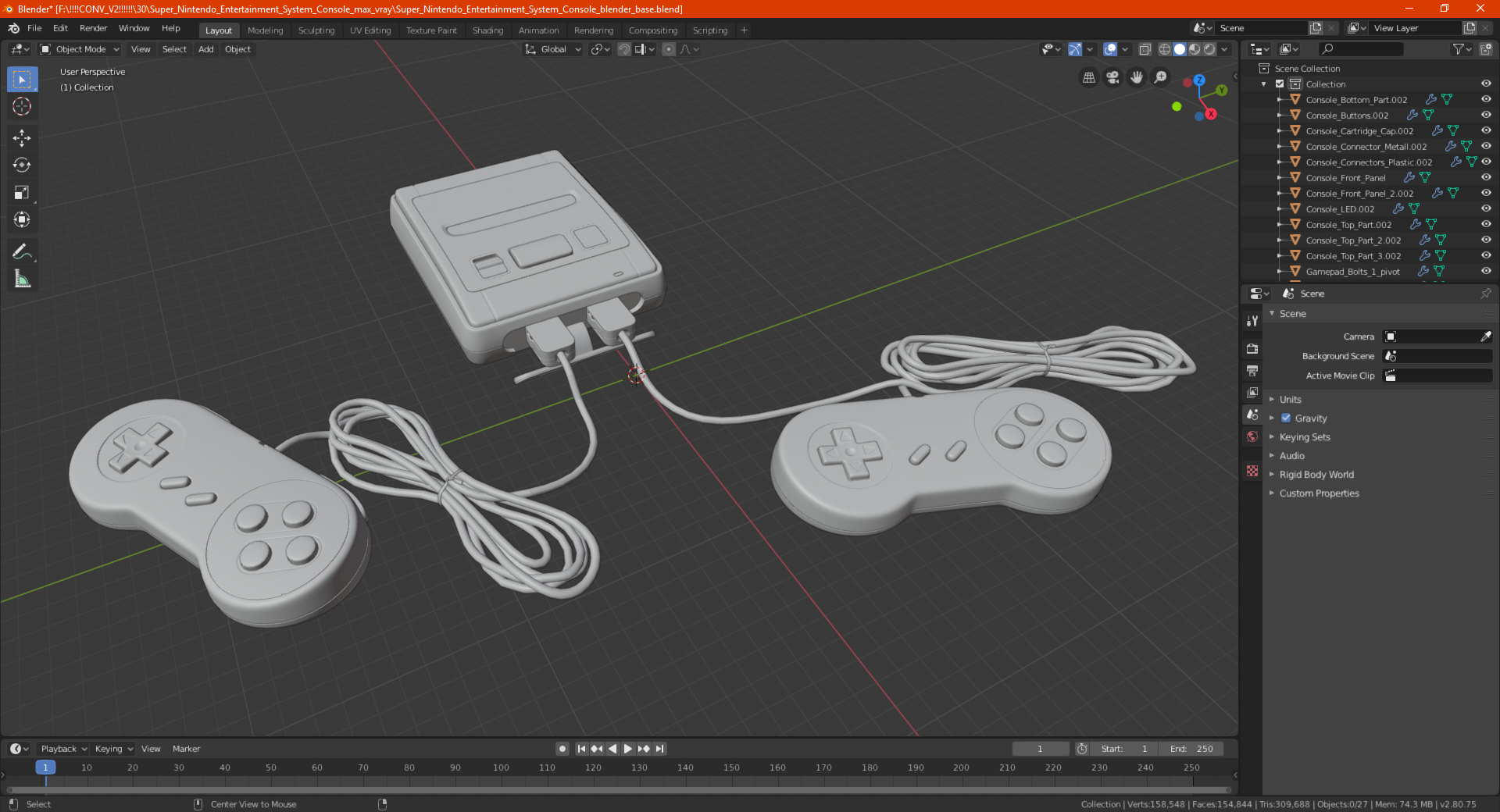Switch to the UV Editing workspace tab
The height and width of the screenshot is (812, 1500).
pos(370,30)
